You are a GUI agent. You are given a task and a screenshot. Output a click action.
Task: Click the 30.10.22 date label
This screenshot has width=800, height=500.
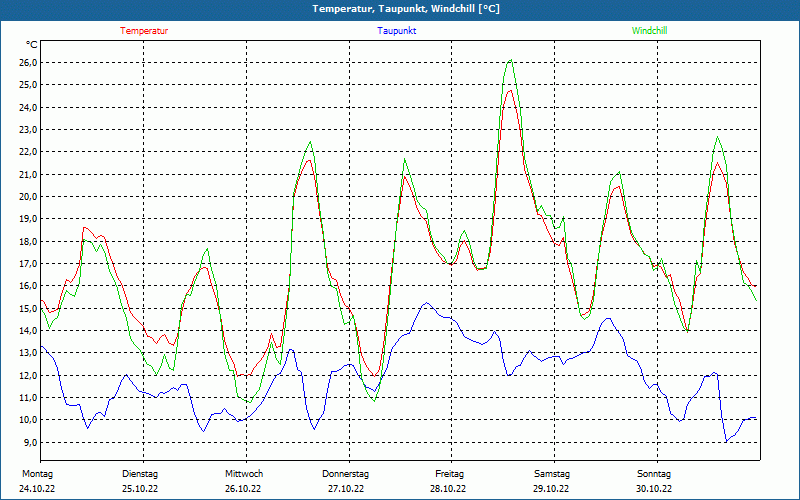click(654, 489)
